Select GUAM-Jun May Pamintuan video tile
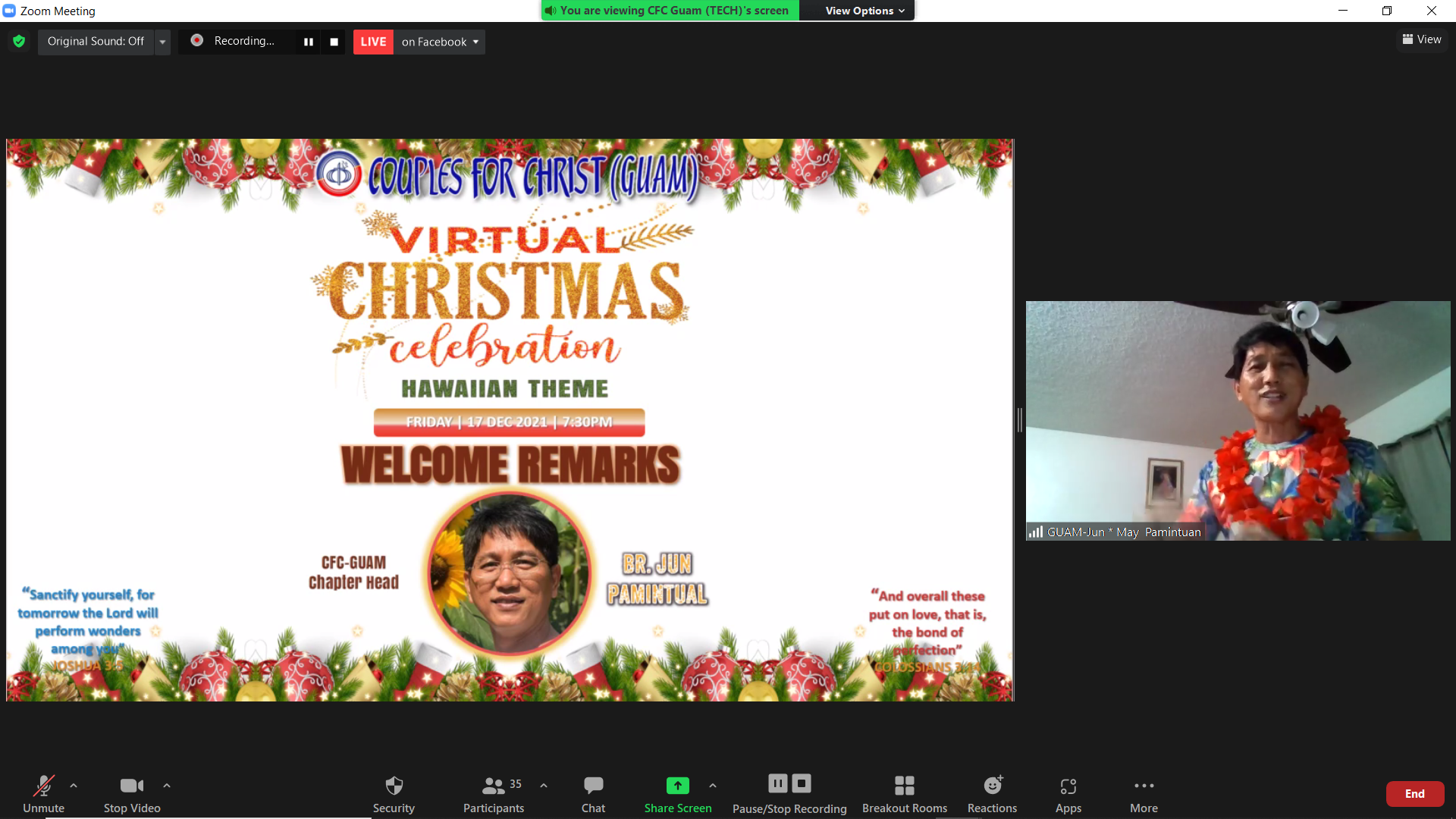This screenshot has height=819, width=1456. click(x=1238, y=421)
